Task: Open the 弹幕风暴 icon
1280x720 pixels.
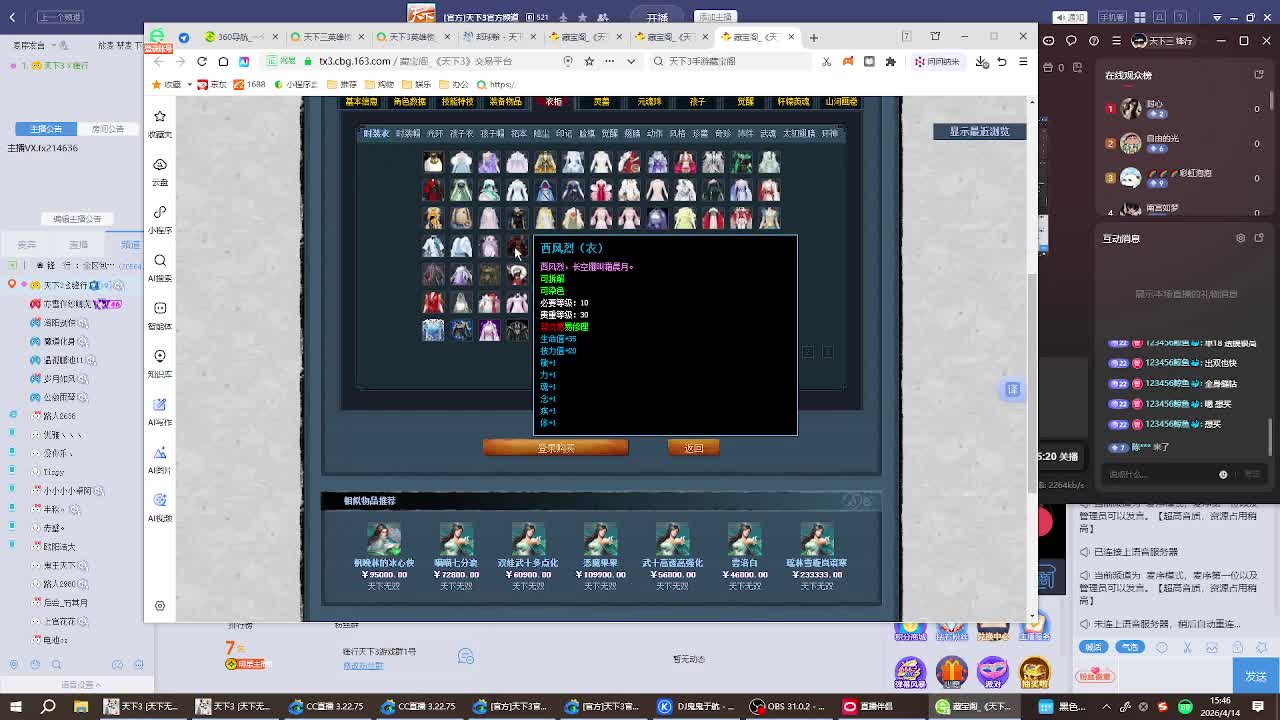Action: 910,672
